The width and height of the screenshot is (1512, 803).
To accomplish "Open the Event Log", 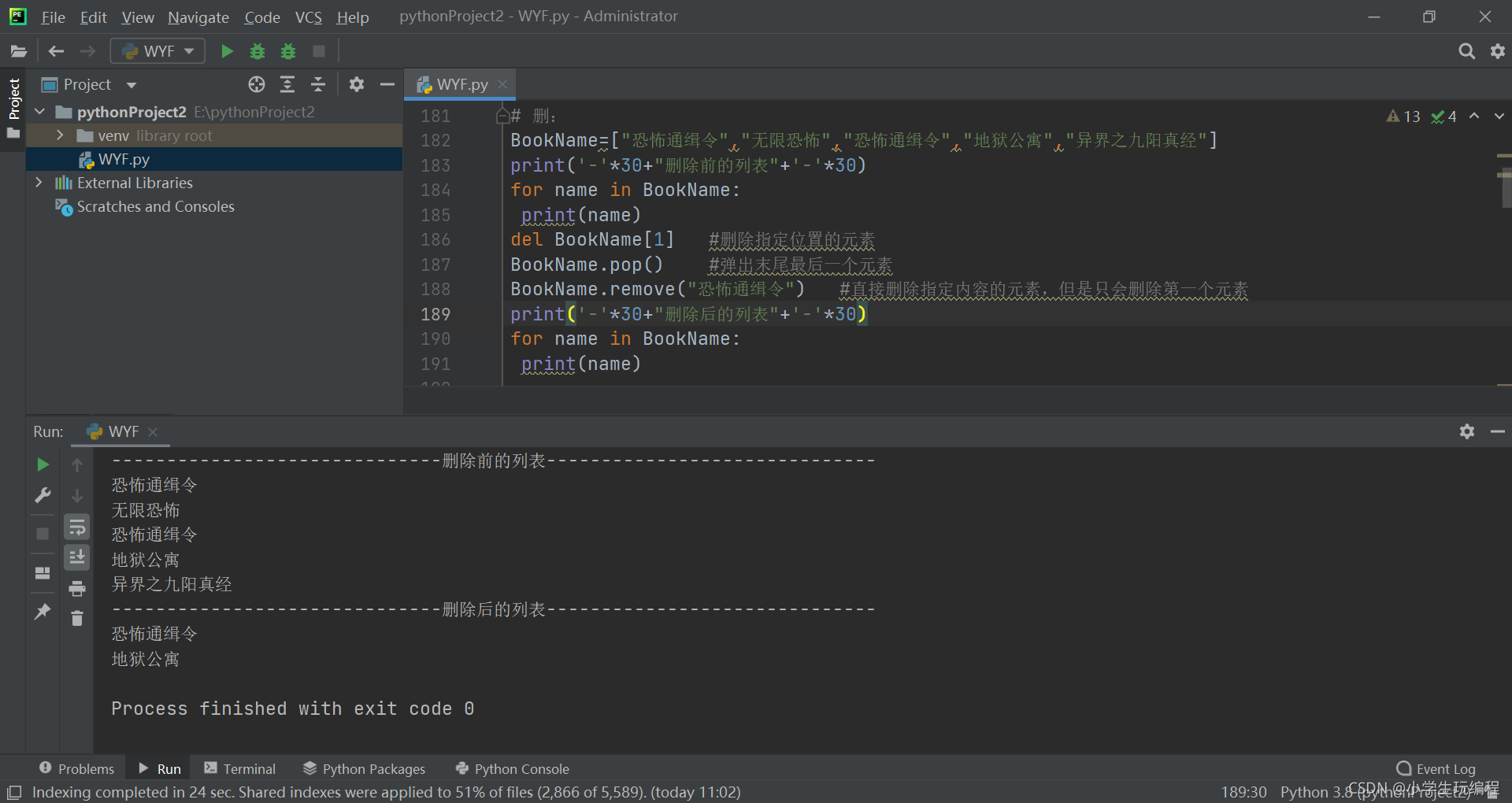I will [1436, 768].
